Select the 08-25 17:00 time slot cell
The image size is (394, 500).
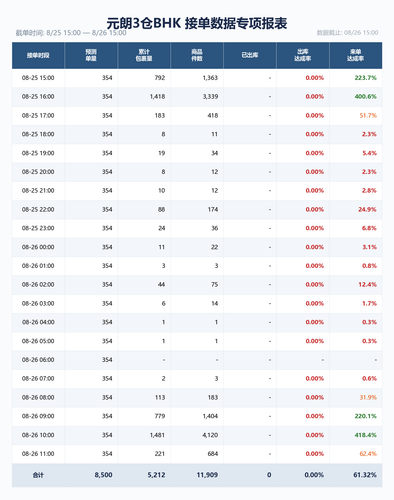tap(38, 116)
